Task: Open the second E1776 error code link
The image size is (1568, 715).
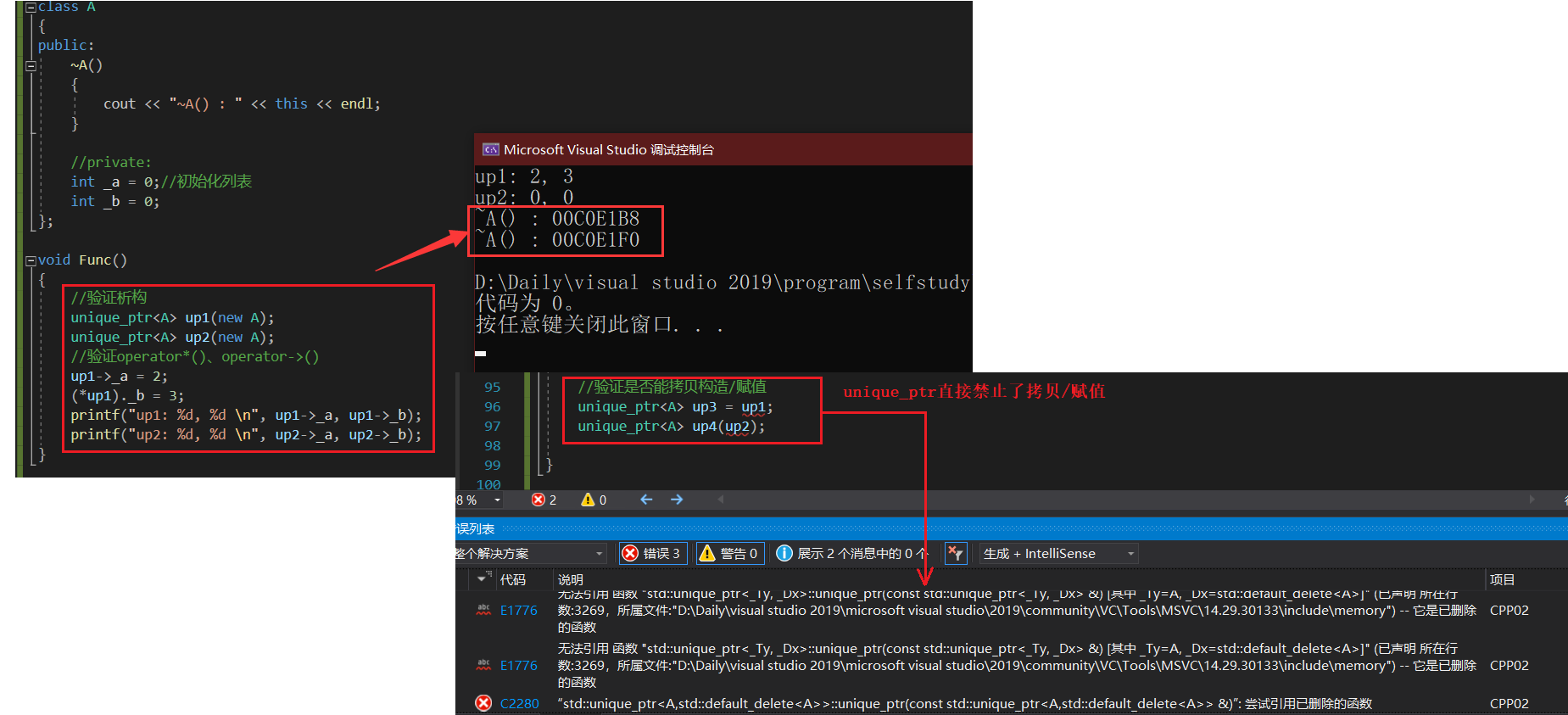Action: (519, 666)
